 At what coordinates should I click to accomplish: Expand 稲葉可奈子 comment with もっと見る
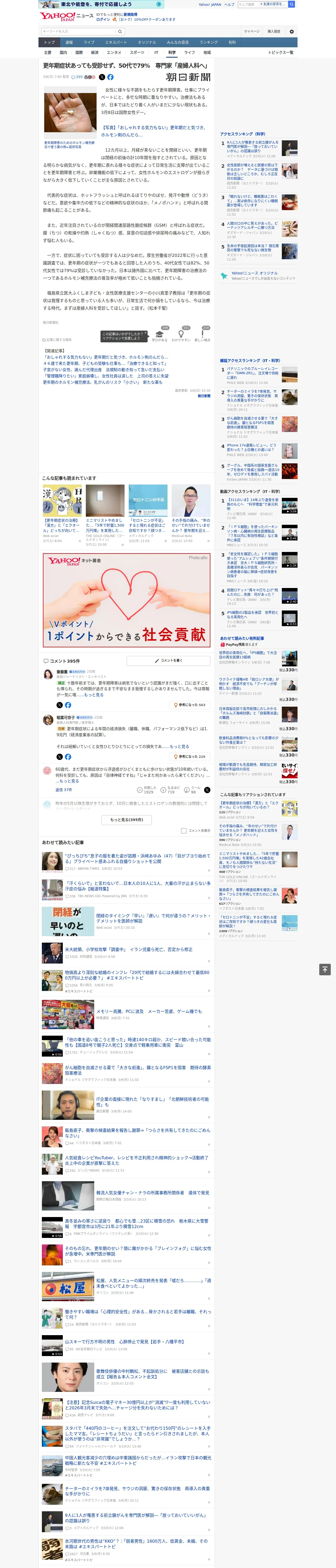point(179,746)
